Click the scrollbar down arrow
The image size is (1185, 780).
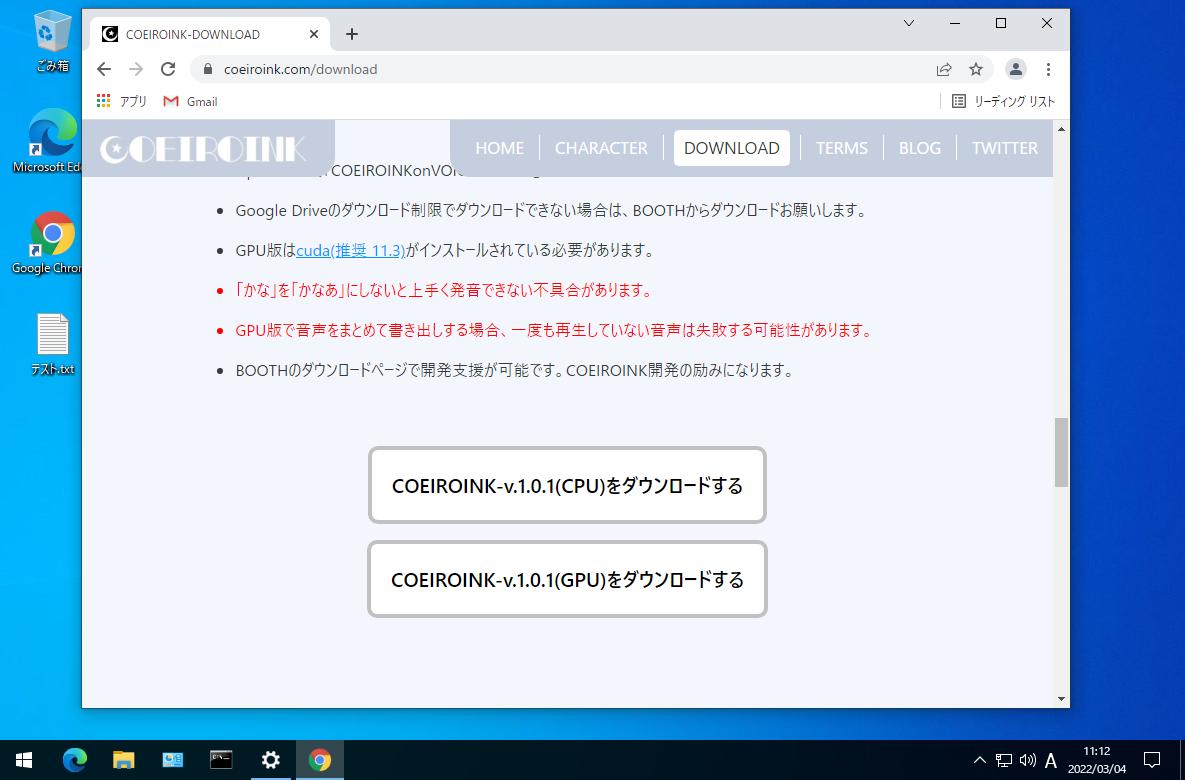pyautogui.click(x=1061, y=699)
